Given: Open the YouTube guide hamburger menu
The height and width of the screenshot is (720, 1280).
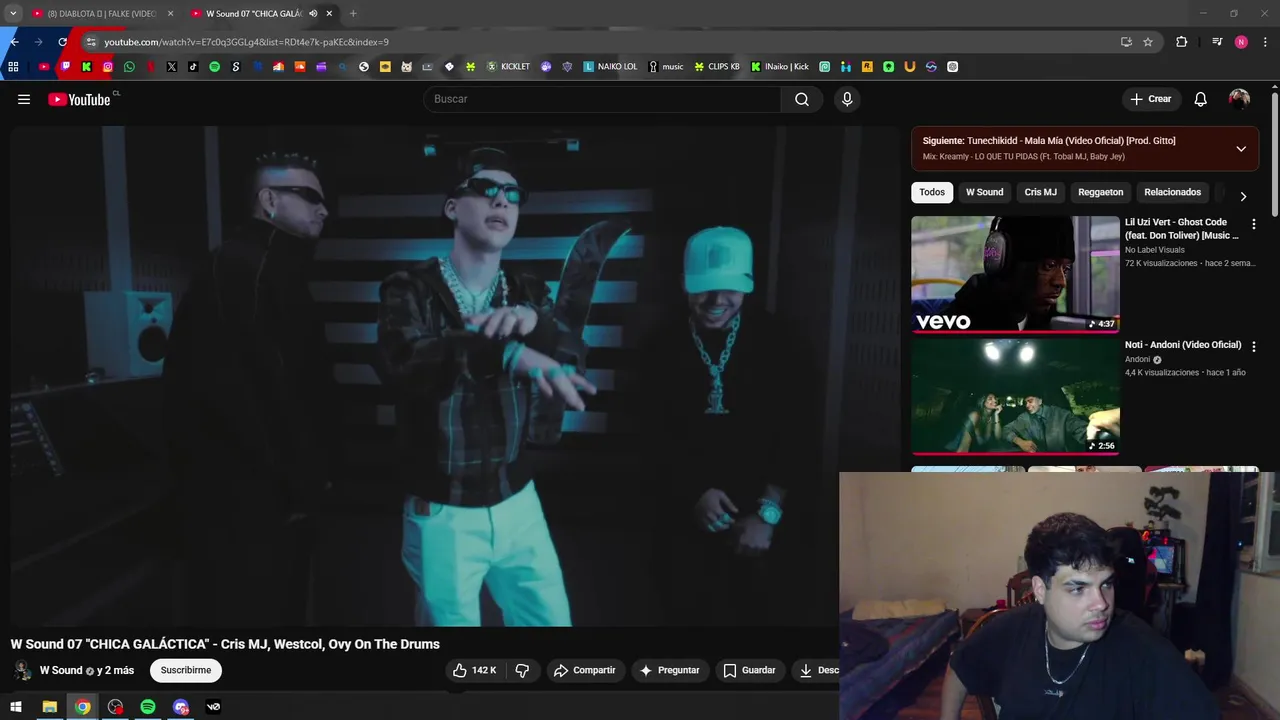Looking at the screenshot, I should [x=24, y=99].
